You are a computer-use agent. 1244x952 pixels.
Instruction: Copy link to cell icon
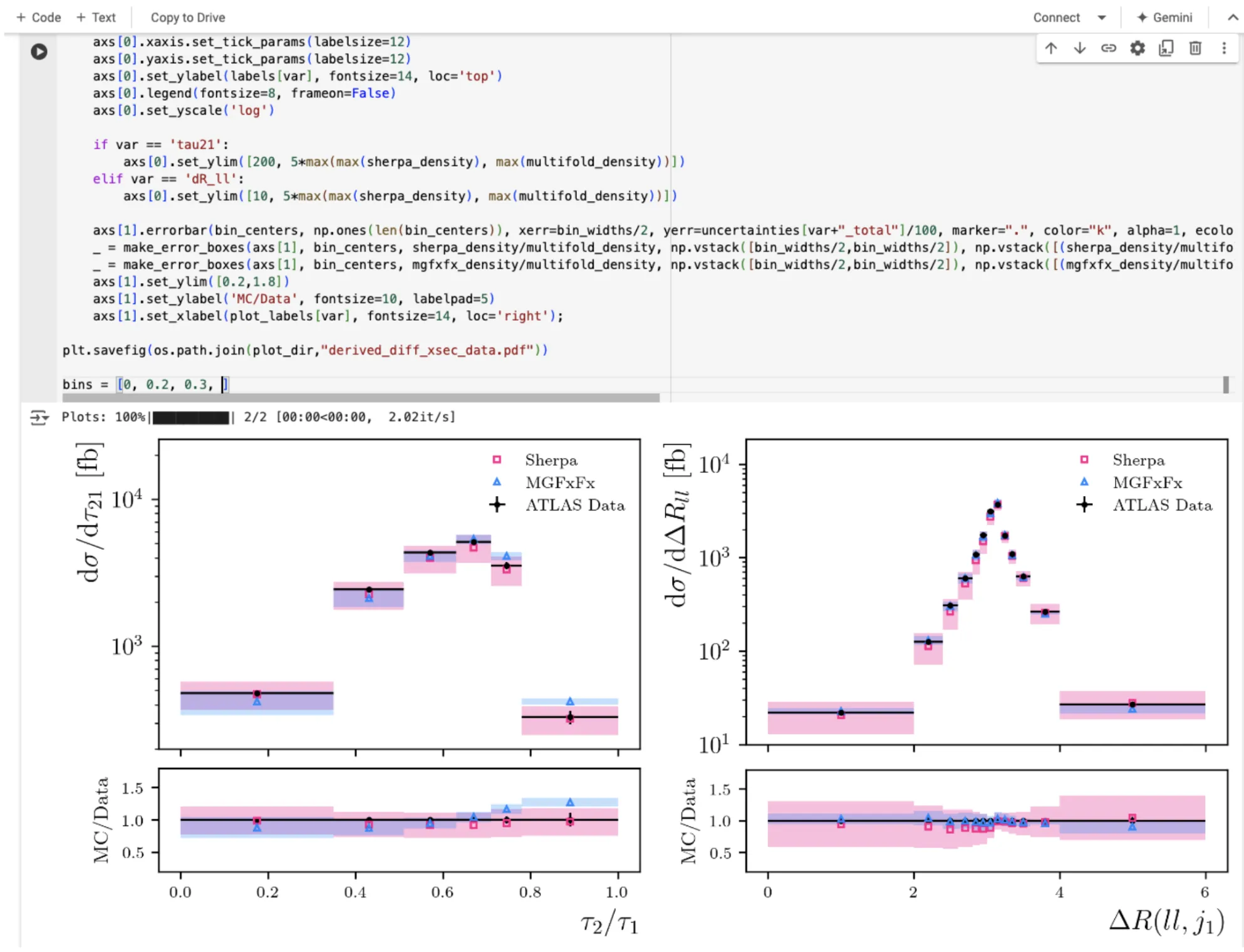[1109, 48]
